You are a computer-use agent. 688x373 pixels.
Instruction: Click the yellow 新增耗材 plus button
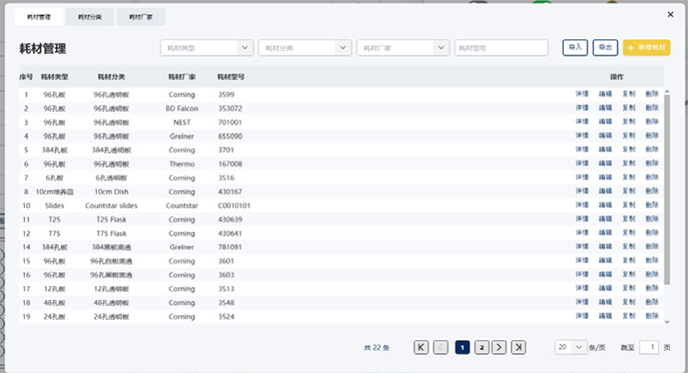pyautogui.click(x=646, y=47)
